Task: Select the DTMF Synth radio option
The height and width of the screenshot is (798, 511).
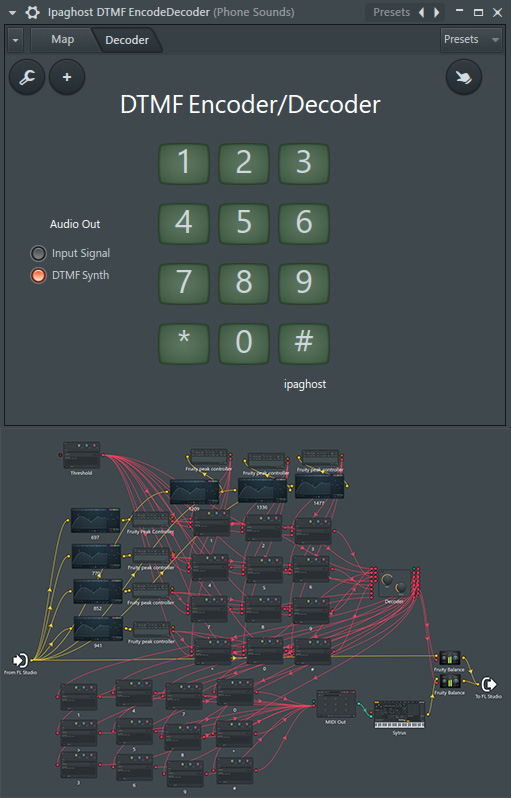Action: (x=38, y=275)
